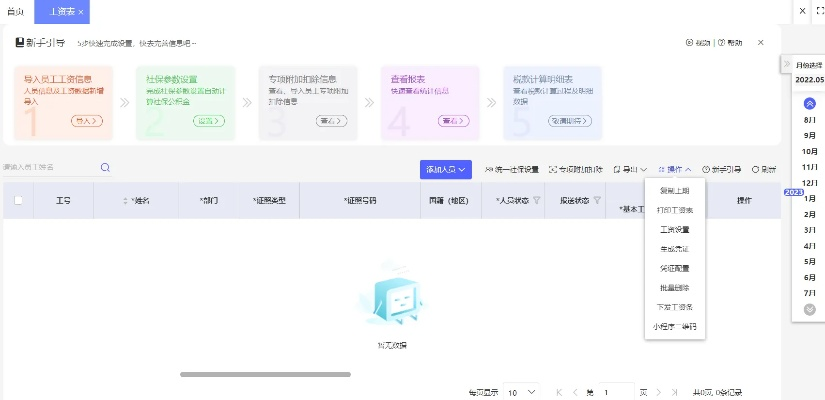Click the 统一社保设置 icon
The image size is (825, 400).
(x=489, y=169)
